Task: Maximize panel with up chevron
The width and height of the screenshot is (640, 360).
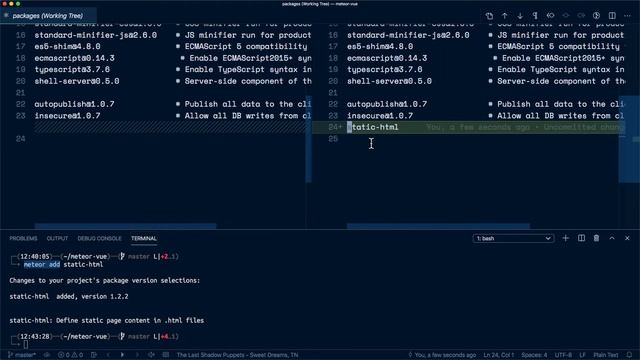Action: 612,238
